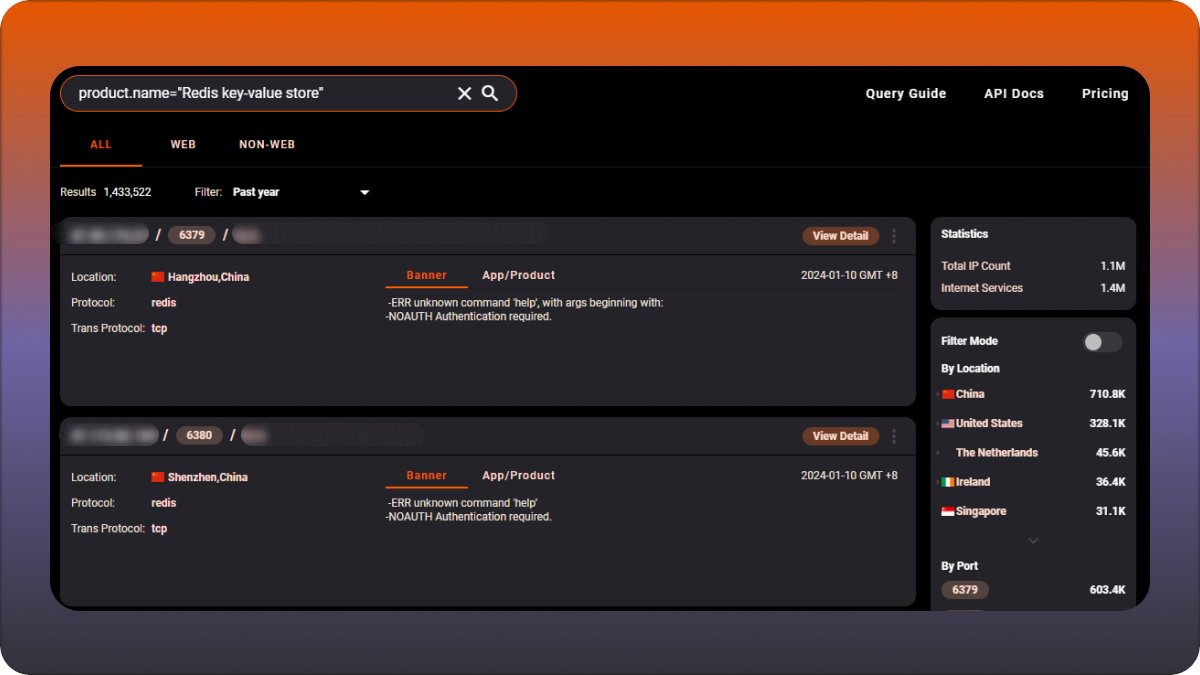Expand more locations with down chevron
This screenshot has height=675, width=1200.
tap(1033, 540)
